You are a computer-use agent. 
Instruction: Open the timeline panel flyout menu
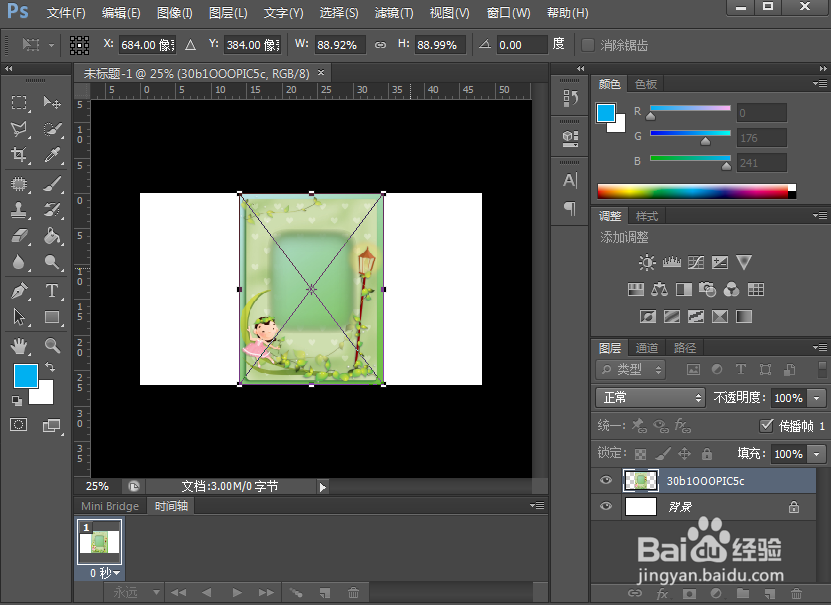click(x=537, y=506)
